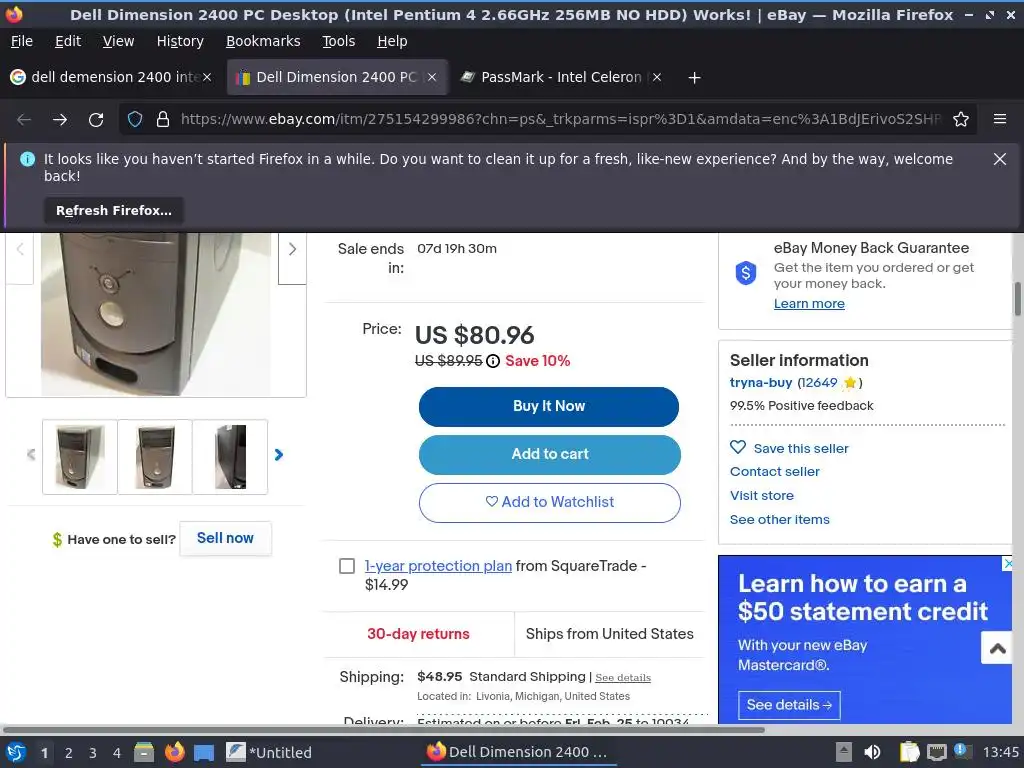Select the first product thumbnail
Image resolution: width=1024 pixels, height=768 pixels.
80,457
